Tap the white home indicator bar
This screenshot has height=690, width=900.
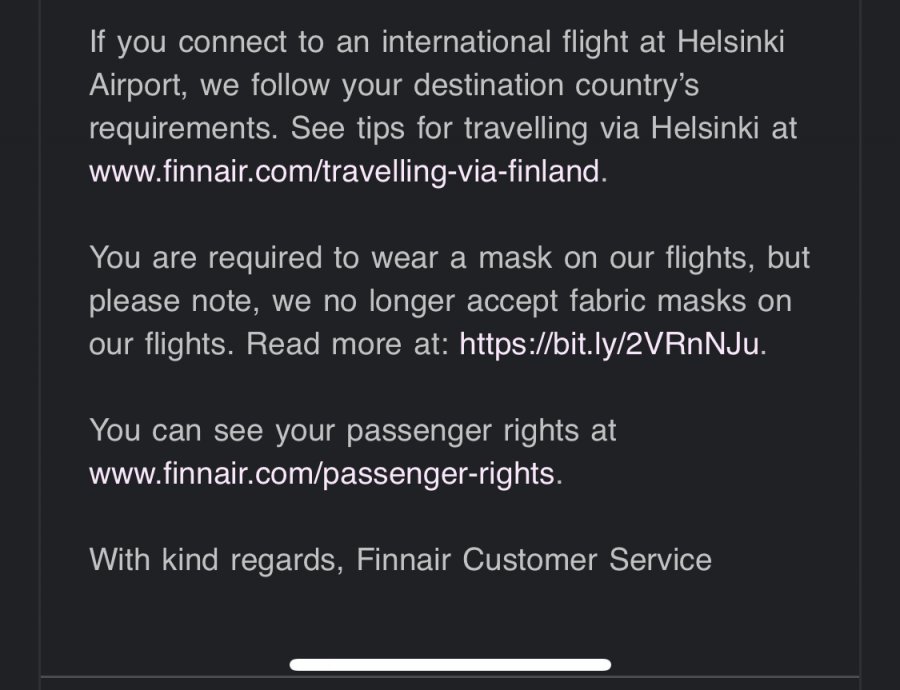click(x=450, y=664)
